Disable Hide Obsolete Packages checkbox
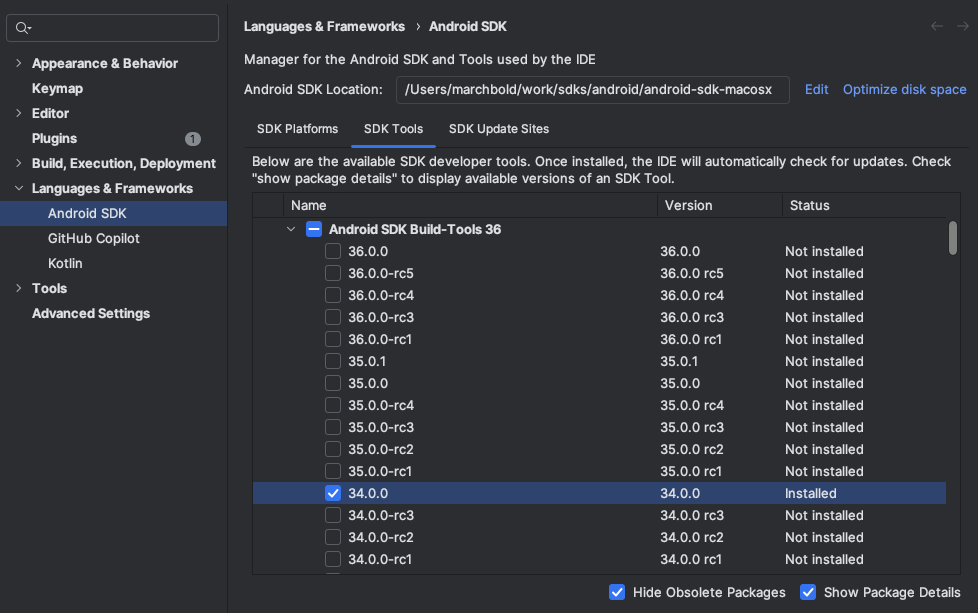The height and width of the screenshot is (613, 978). (x=617, y=592)
